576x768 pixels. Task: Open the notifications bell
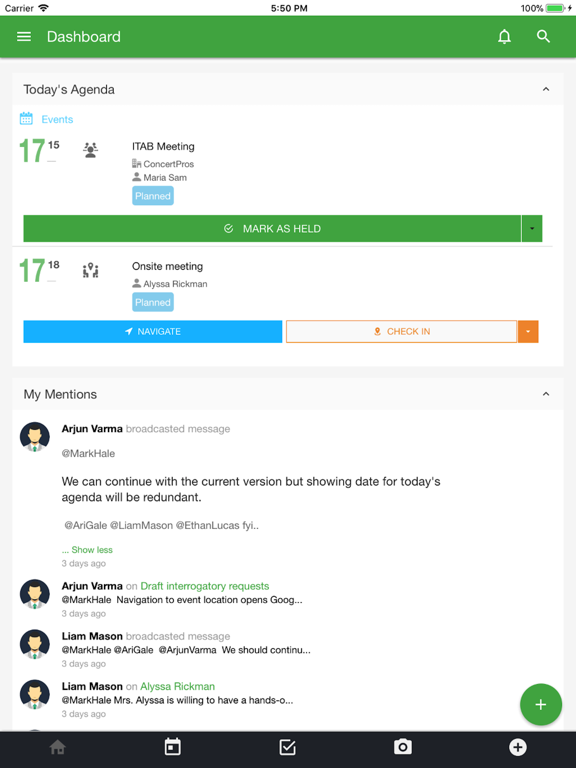click(x=504, y=37)
